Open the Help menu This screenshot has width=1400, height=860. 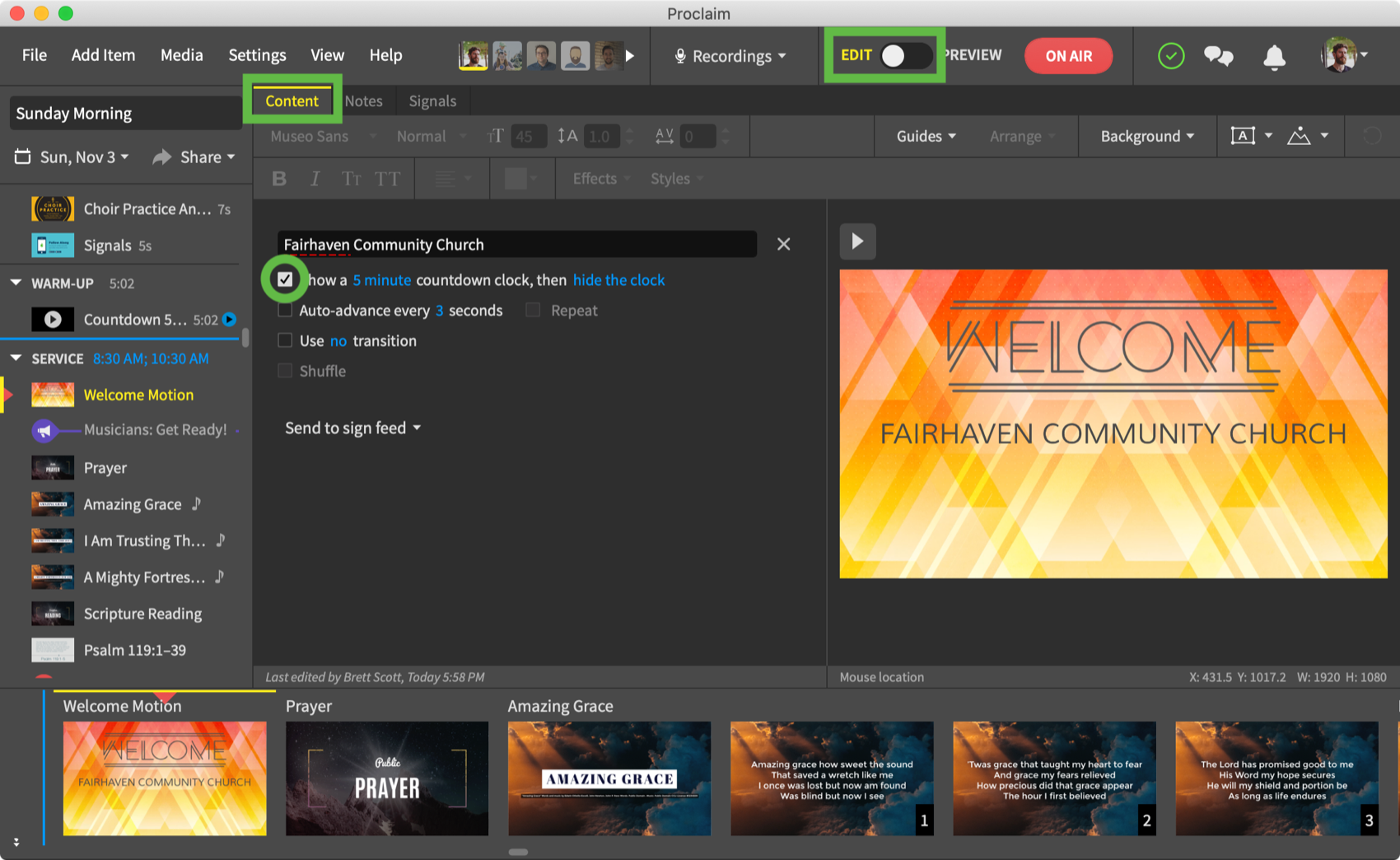coord(385,55)
